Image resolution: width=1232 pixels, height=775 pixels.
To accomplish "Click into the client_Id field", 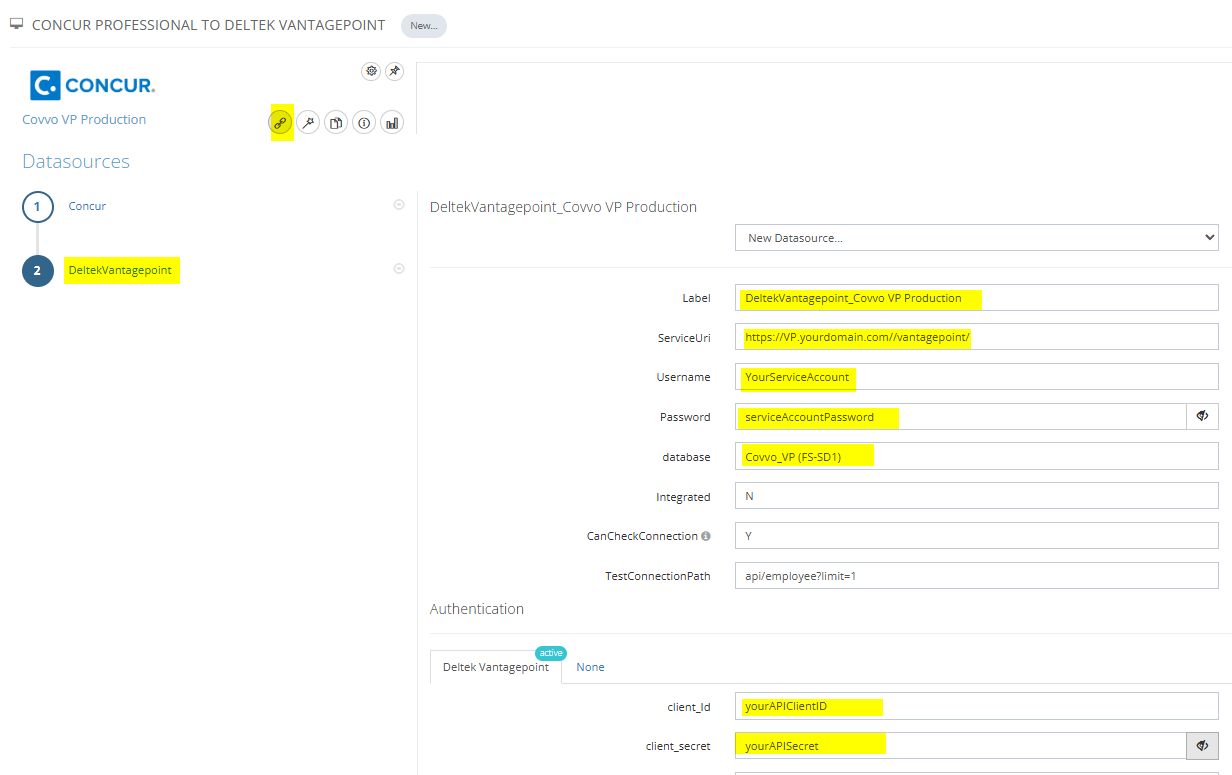I will tap(977, 706).
